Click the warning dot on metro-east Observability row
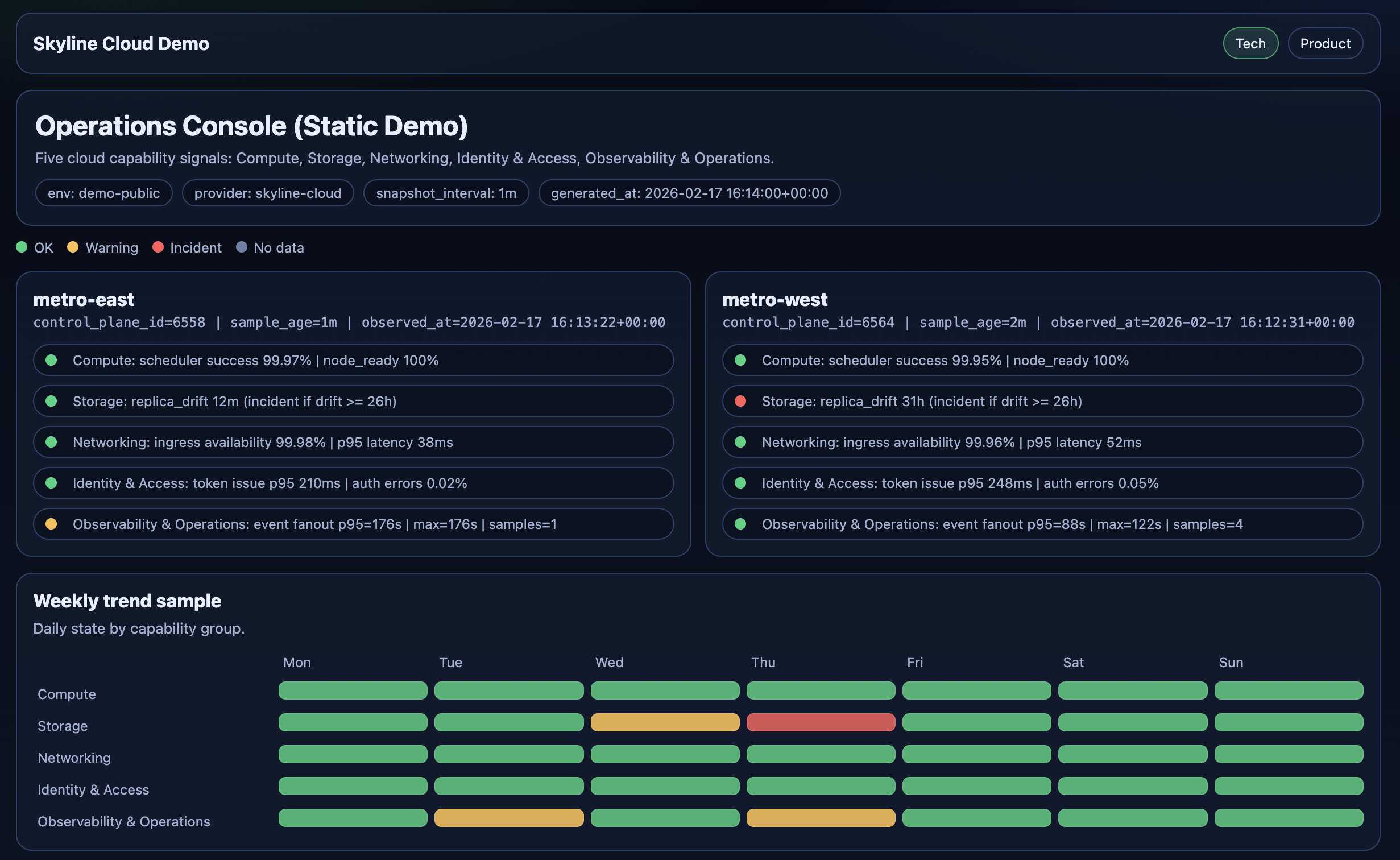The height and width of the screenshot is (860, 1400). (x=53, y=524)
